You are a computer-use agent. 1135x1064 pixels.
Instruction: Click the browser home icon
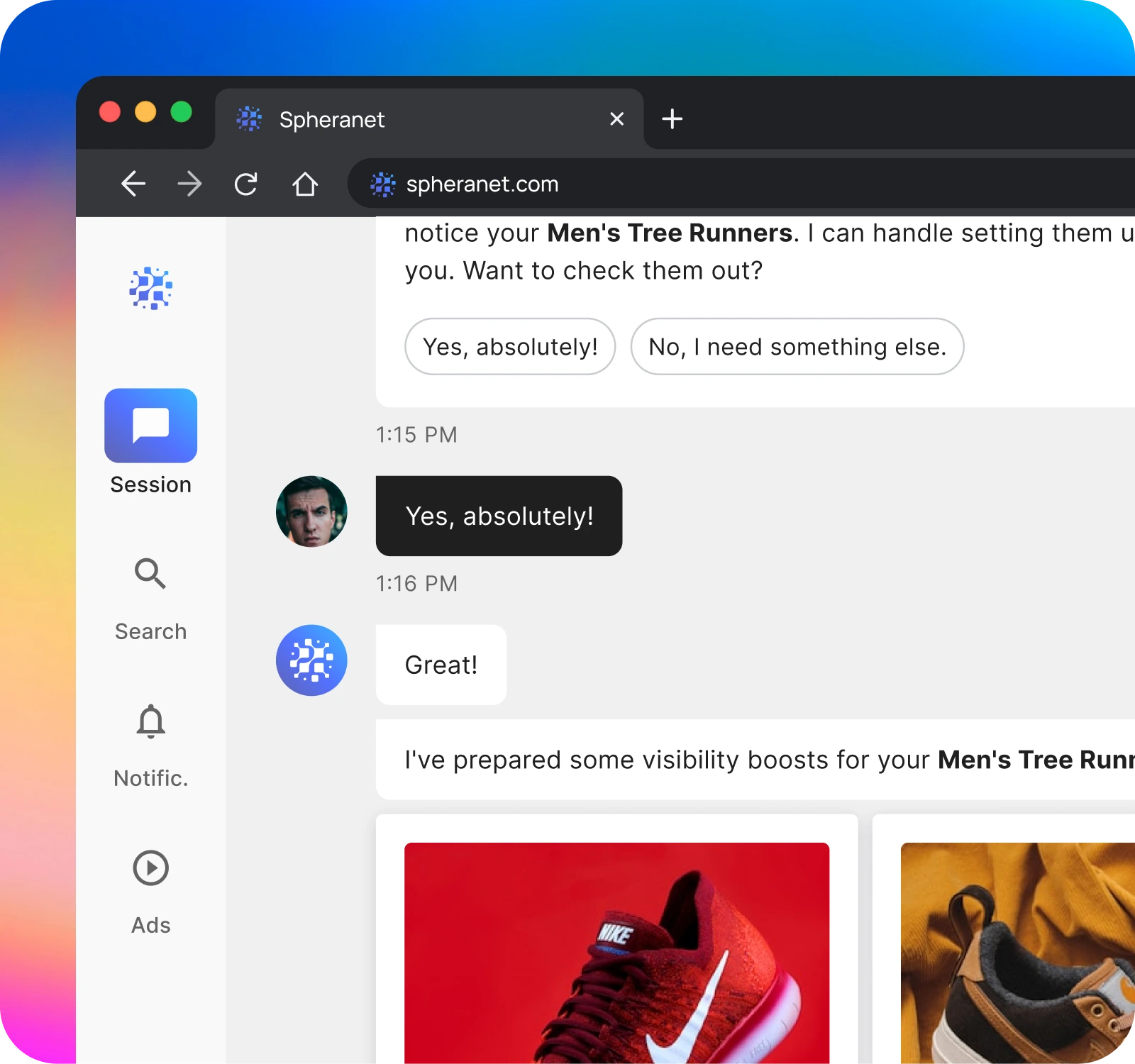(x=305, y=184)
